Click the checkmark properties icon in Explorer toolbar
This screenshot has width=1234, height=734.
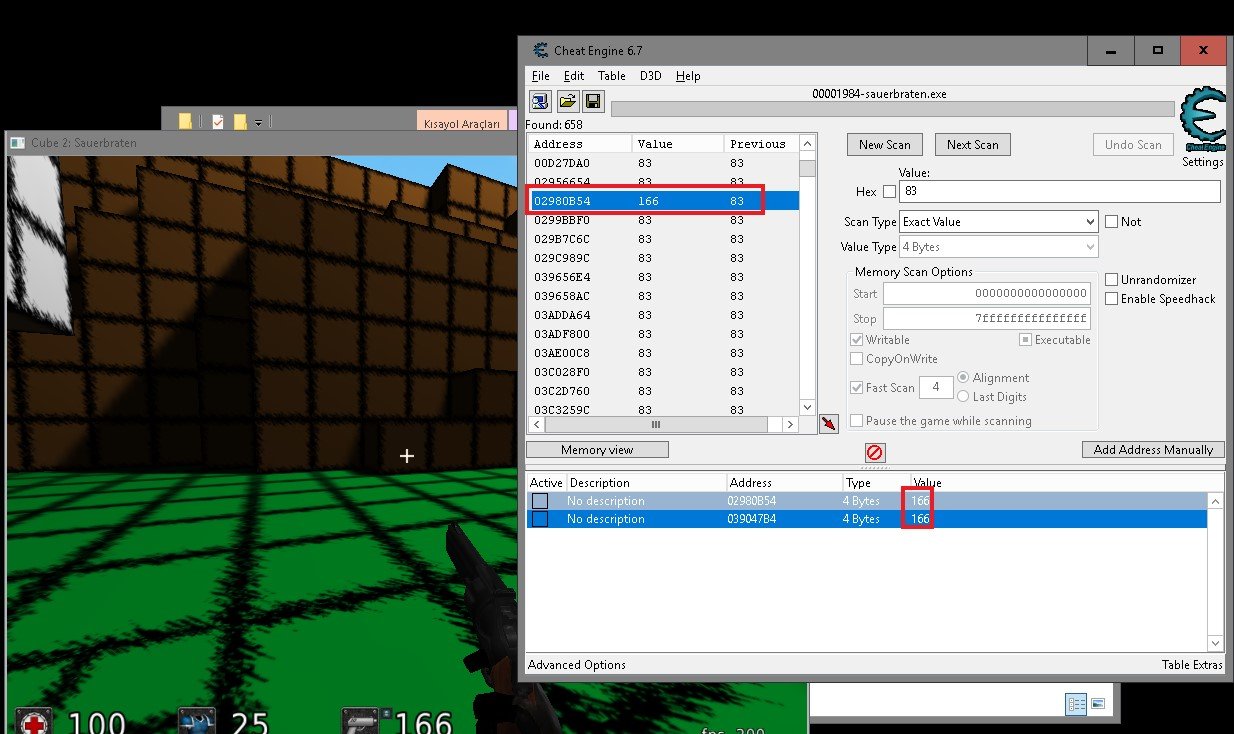217,121
